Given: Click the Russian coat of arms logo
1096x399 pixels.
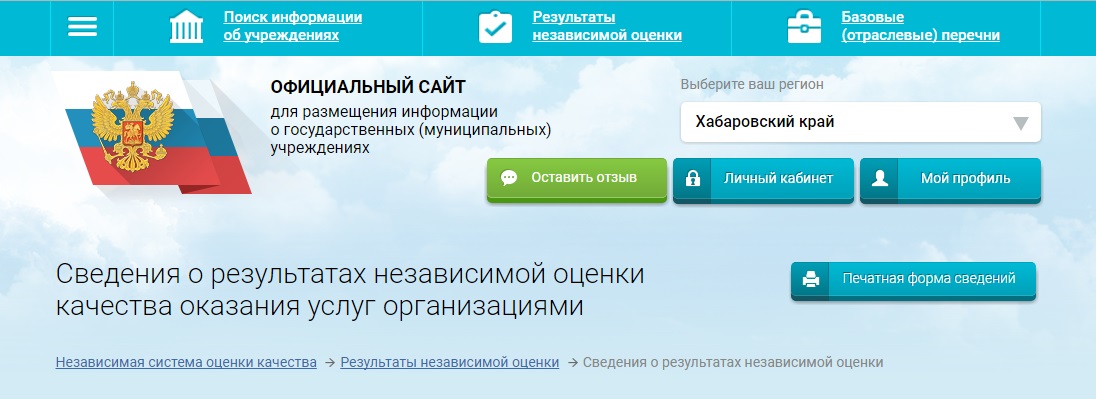Looking at the screenshot, I should point(132,126).
